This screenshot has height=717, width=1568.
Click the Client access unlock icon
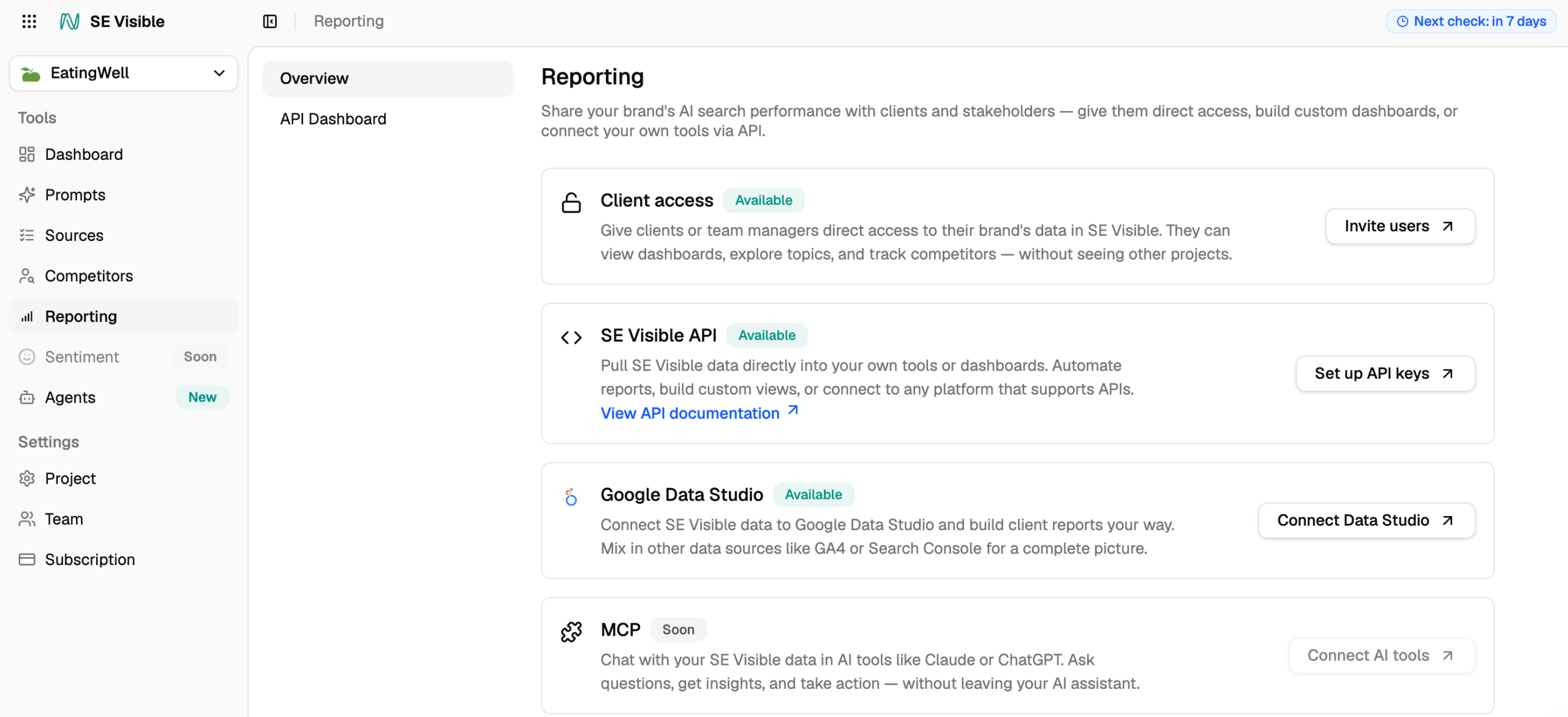571,202
